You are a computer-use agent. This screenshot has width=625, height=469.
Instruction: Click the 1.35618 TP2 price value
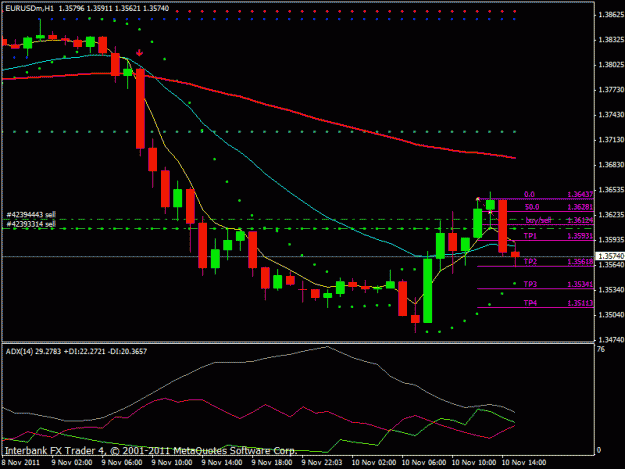(x=580, y=261)
